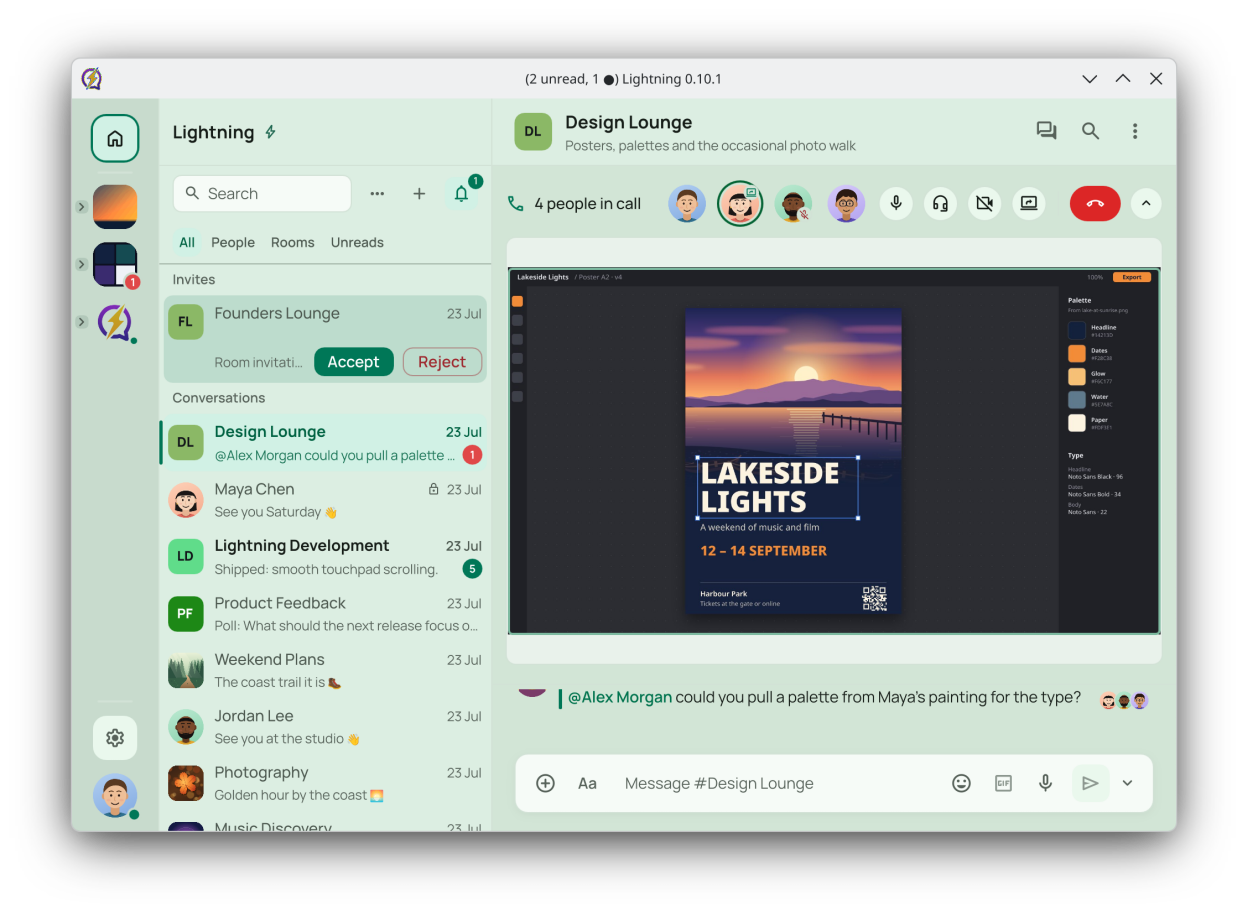The height and width of the screenshot is (916, 1248).
Task: Open room options kebab menu
Action: [x=1134, y=131]
